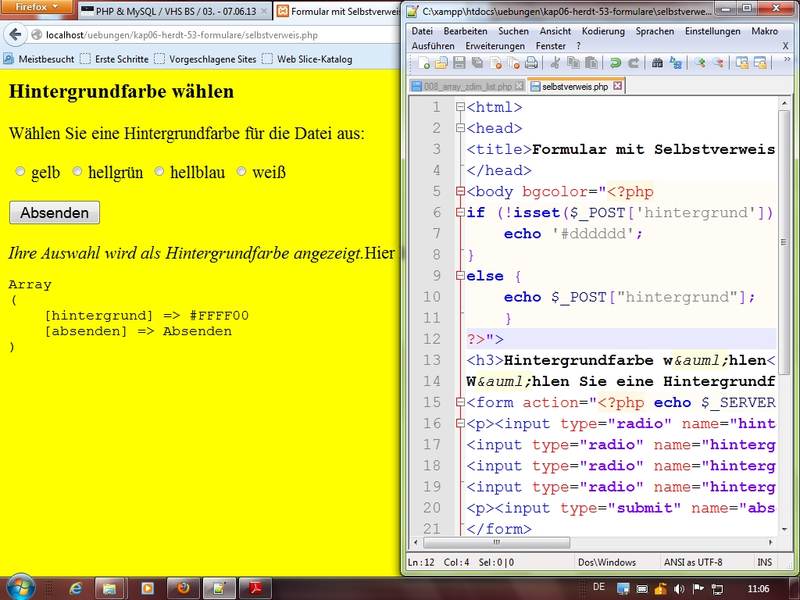Collapse the html fold marker on line 1

459,107
